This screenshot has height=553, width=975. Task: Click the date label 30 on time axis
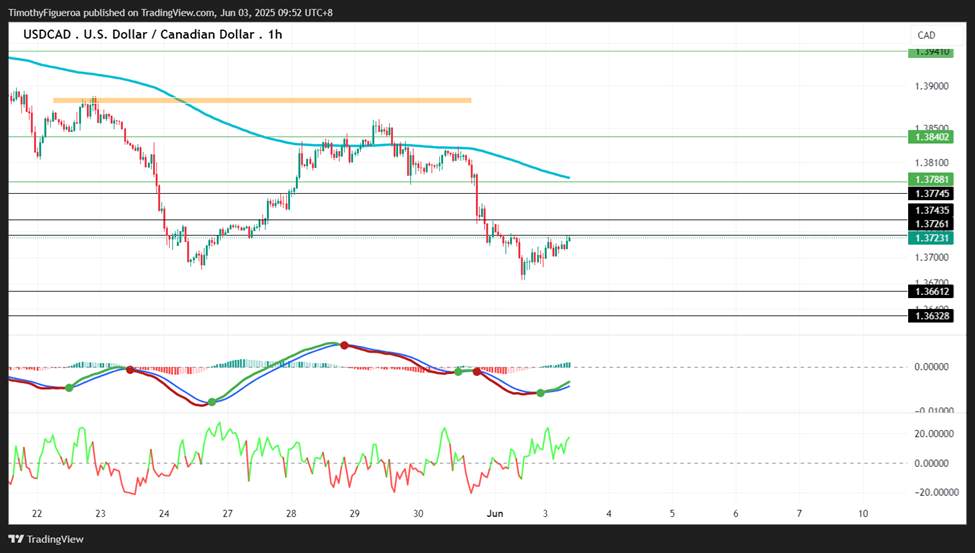point(418,514)
